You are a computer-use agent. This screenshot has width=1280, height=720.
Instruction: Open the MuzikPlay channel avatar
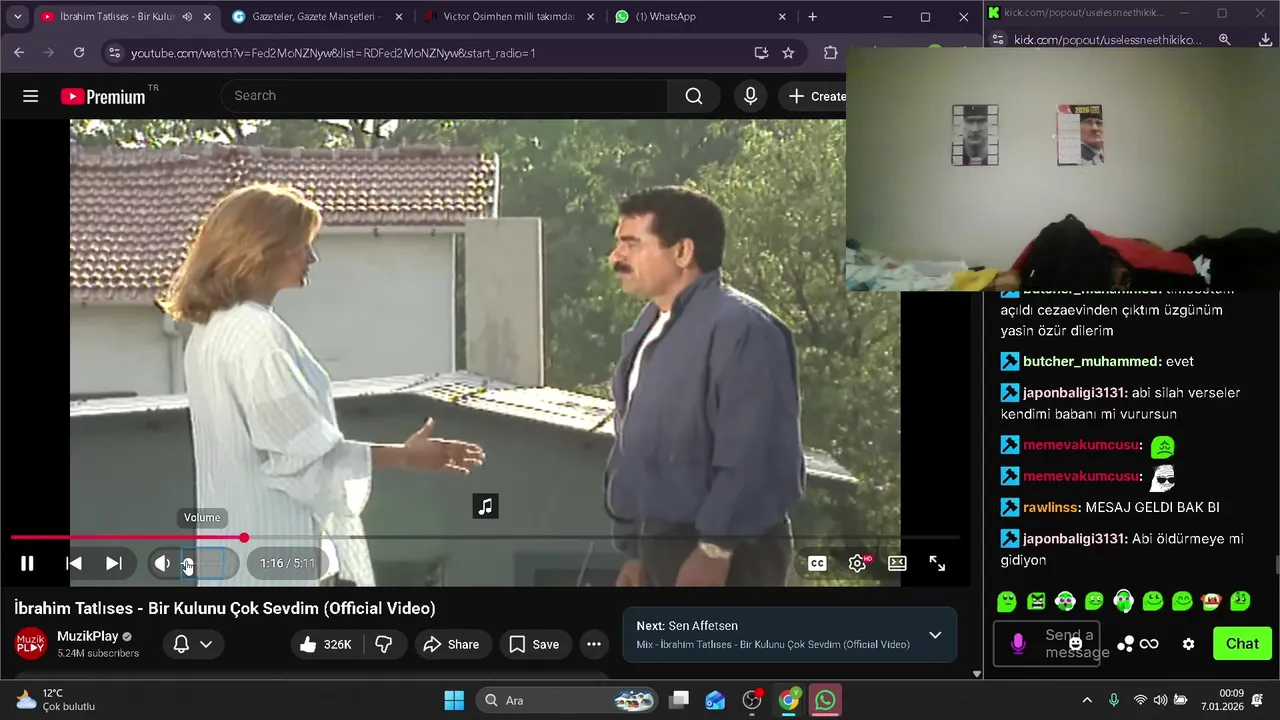coord(30,643)
